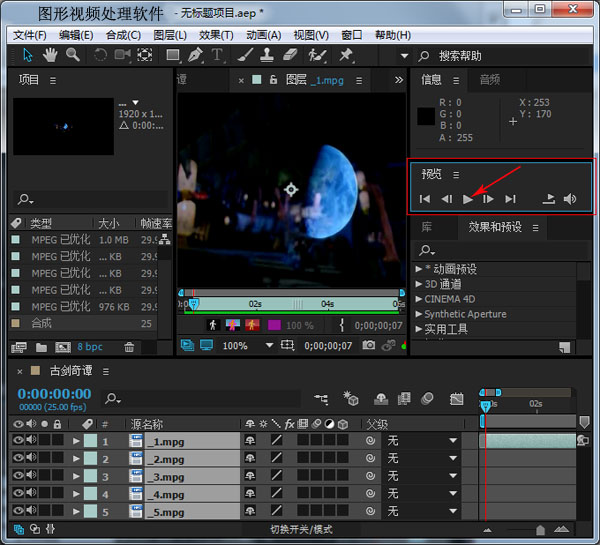Expand the 3D 通道 effects category
600x545 pixels.
(x=419, y=284)
